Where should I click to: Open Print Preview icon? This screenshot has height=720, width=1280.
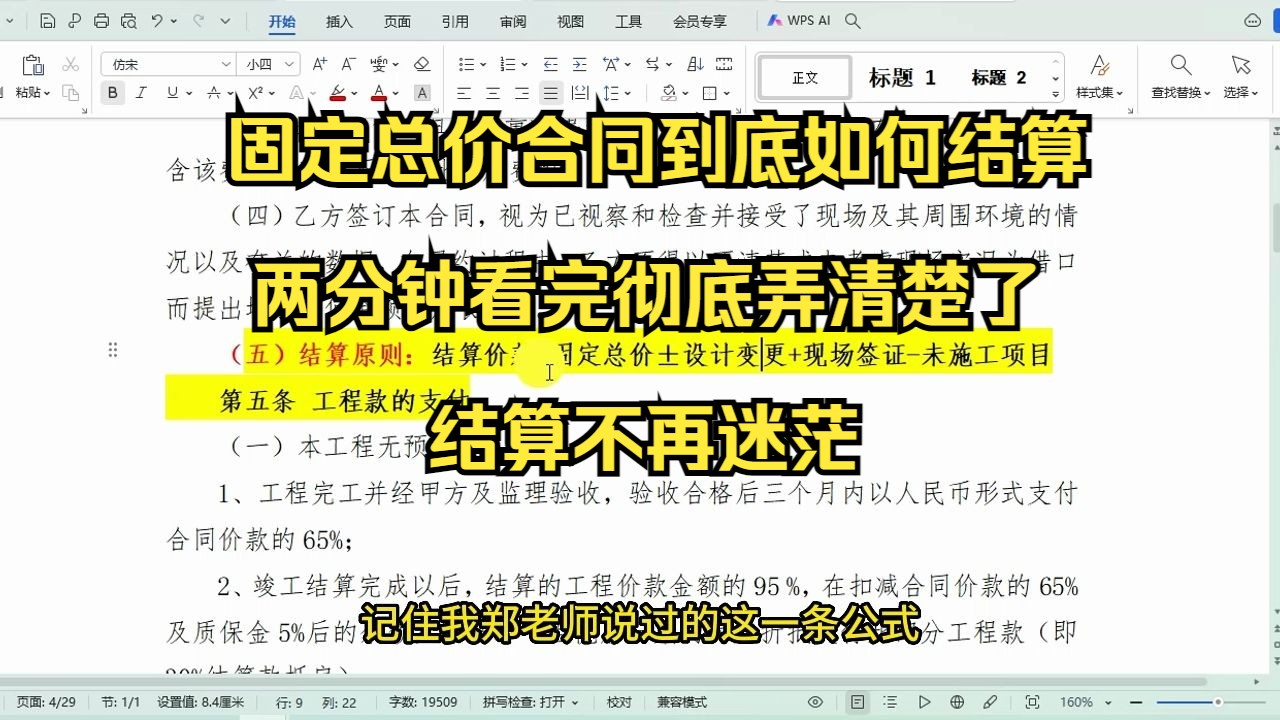click(x=128, y=21)
